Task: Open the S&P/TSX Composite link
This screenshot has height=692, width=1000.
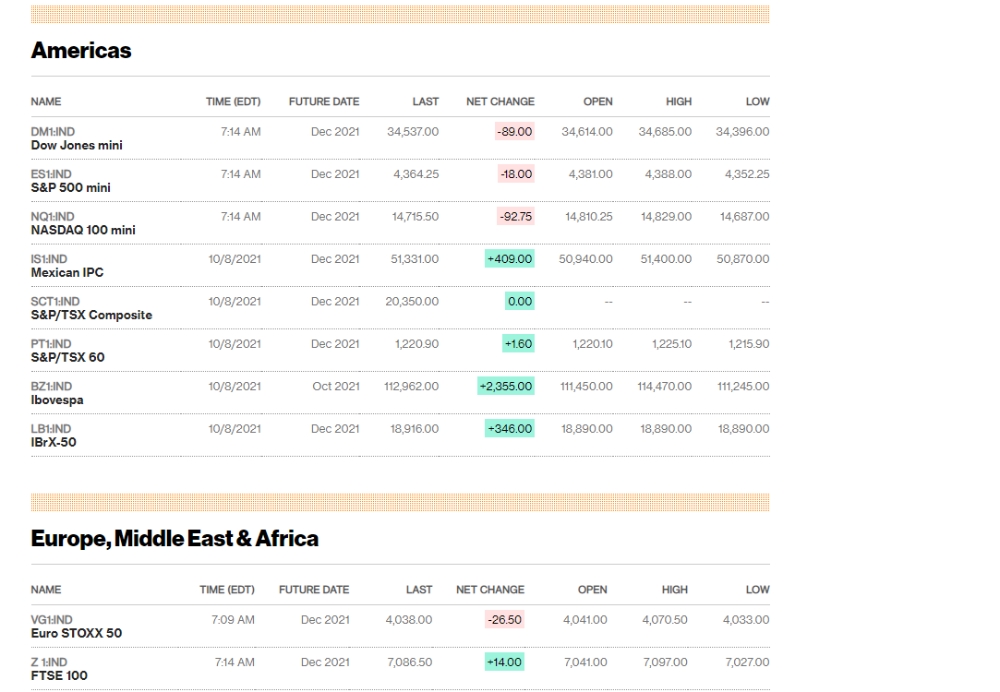Action: [91, 315]
